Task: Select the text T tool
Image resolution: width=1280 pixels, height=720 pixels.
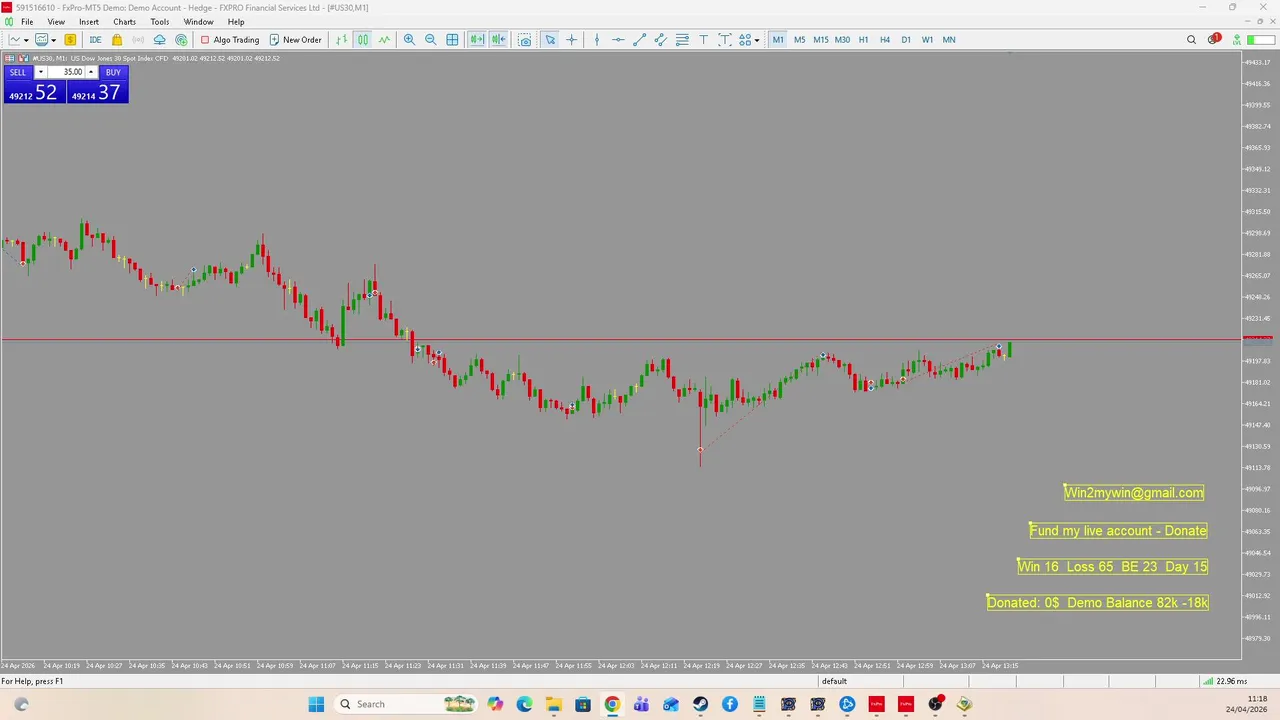Action: 704,40
